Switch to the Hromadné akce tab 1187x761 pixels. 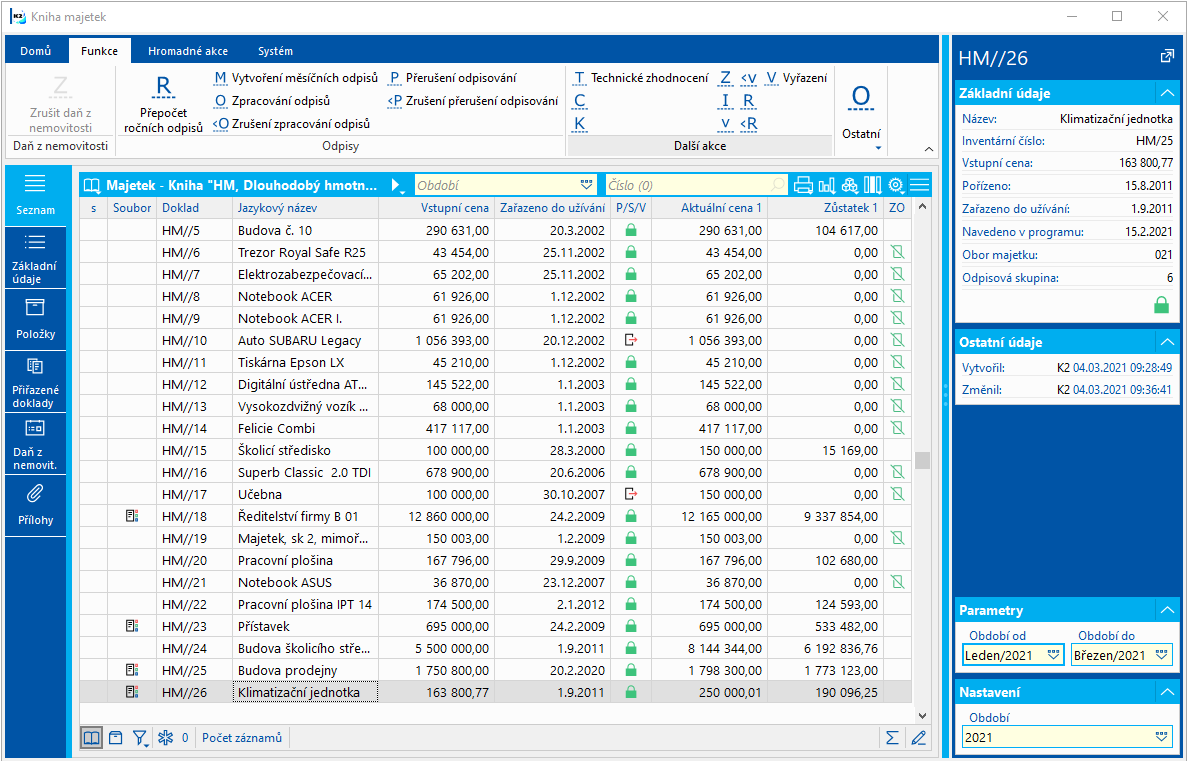(x=187, y=51)
